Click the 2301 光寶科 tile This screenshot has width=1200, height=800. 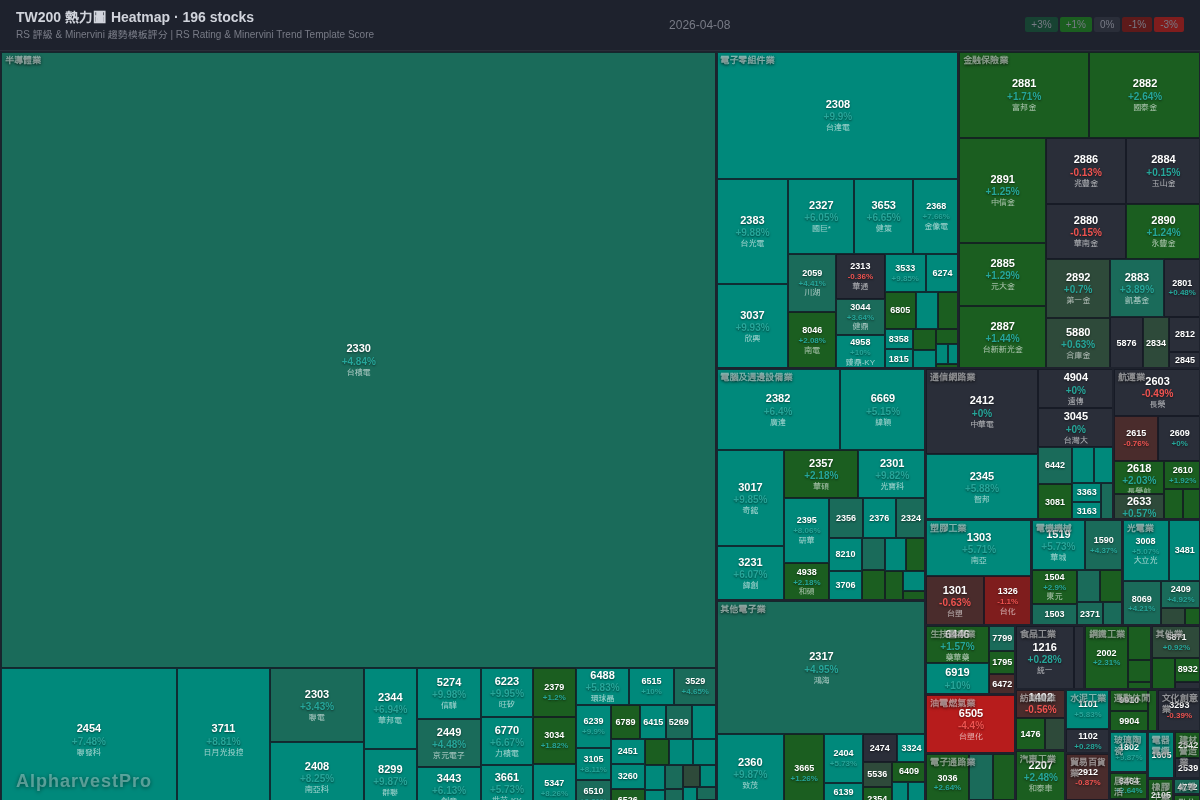point(892,474)
